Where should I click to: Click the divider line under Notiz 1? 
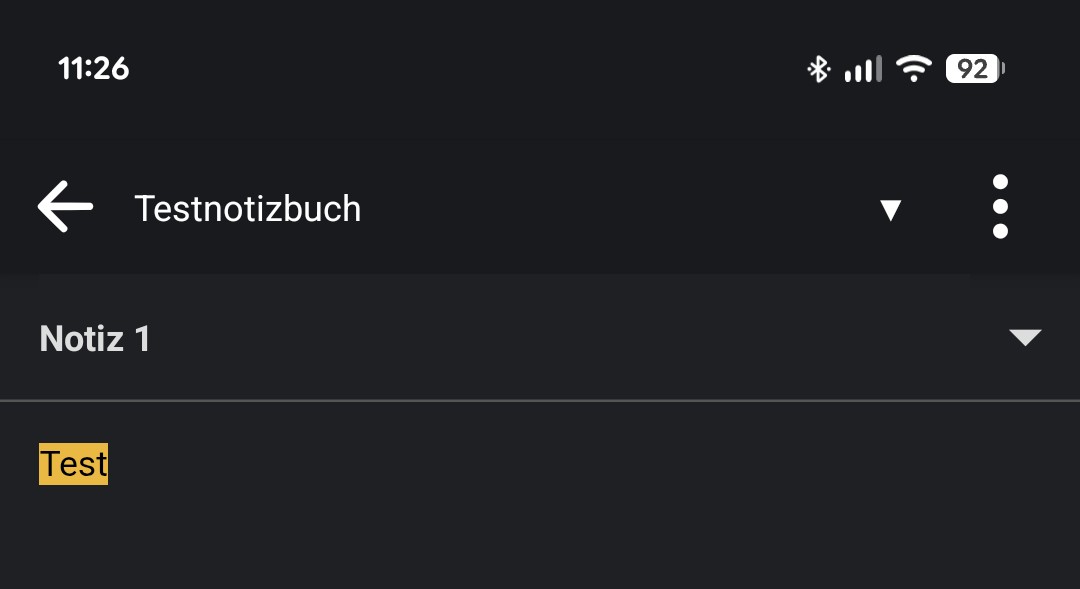tap(540, 400)
